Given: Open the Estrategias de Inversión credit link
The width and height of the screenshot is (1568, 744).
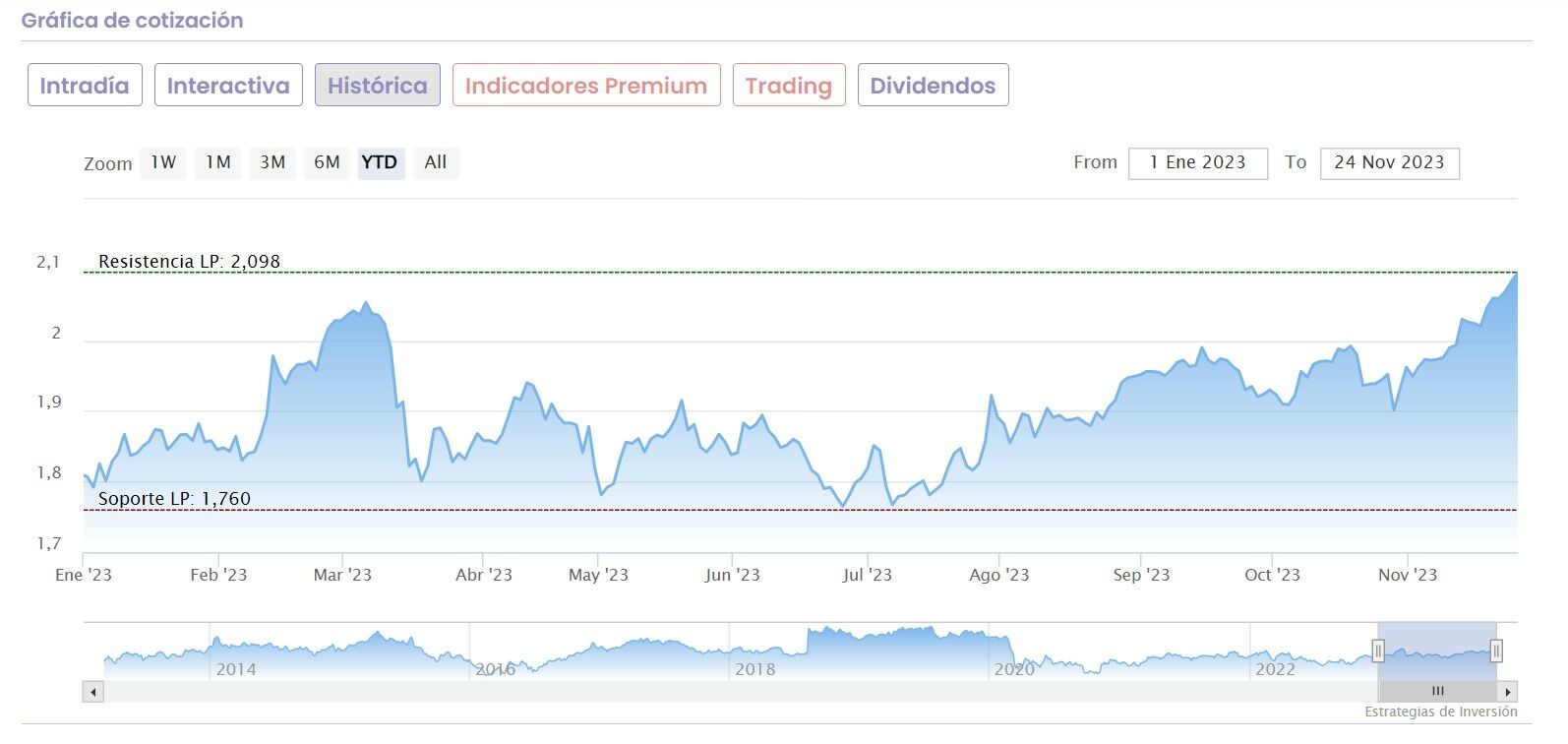Looking at the screenshot, I should coord(1440,712).
